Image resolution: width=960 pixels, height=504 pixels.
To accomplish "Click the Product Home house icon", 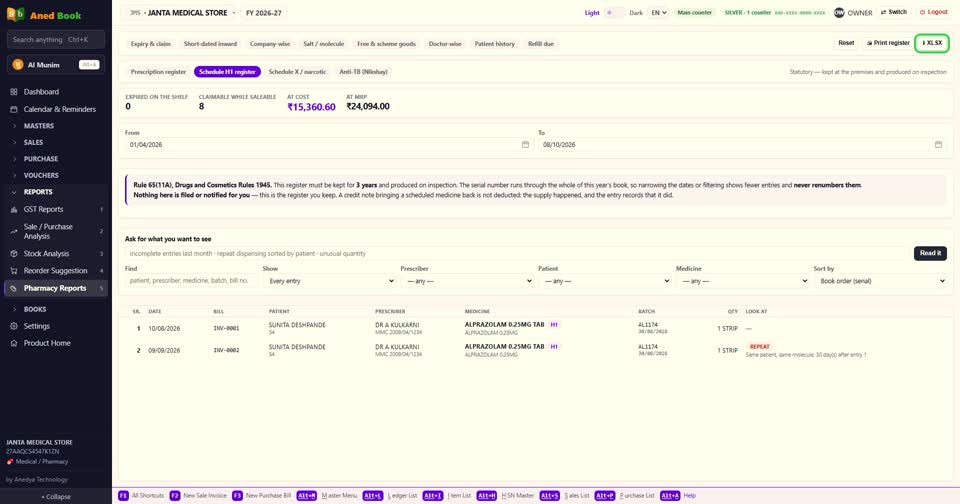I will pos(13,344).
